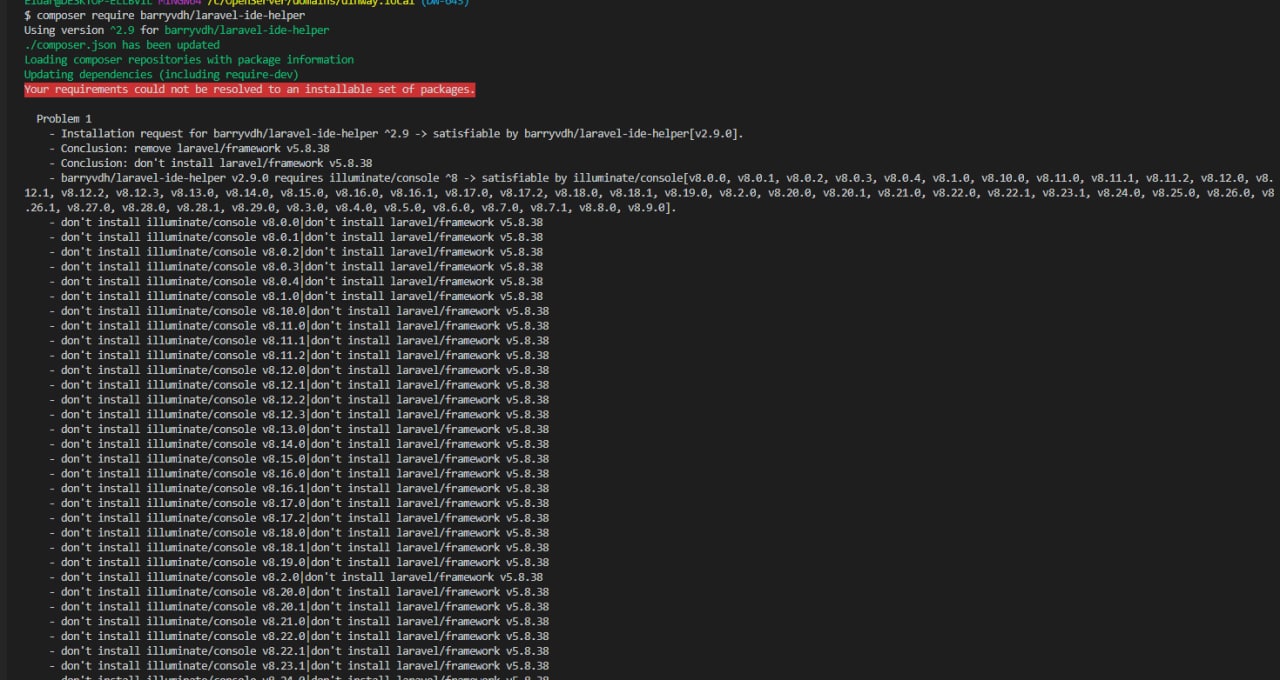1280x680 pixels.
Task: Click 'don't install illuminate/console v8.21.0' row
Action: 299,621
